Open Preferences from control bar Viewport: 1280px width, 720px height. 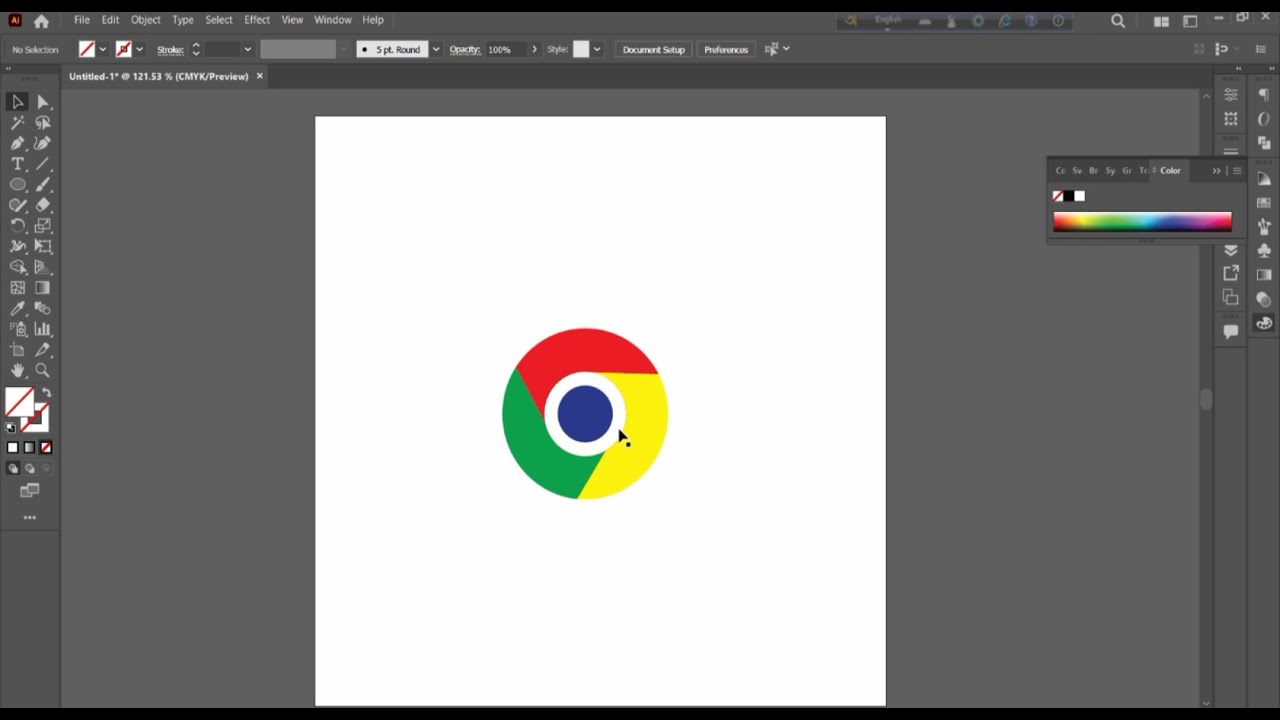click(x=726, y=49)
